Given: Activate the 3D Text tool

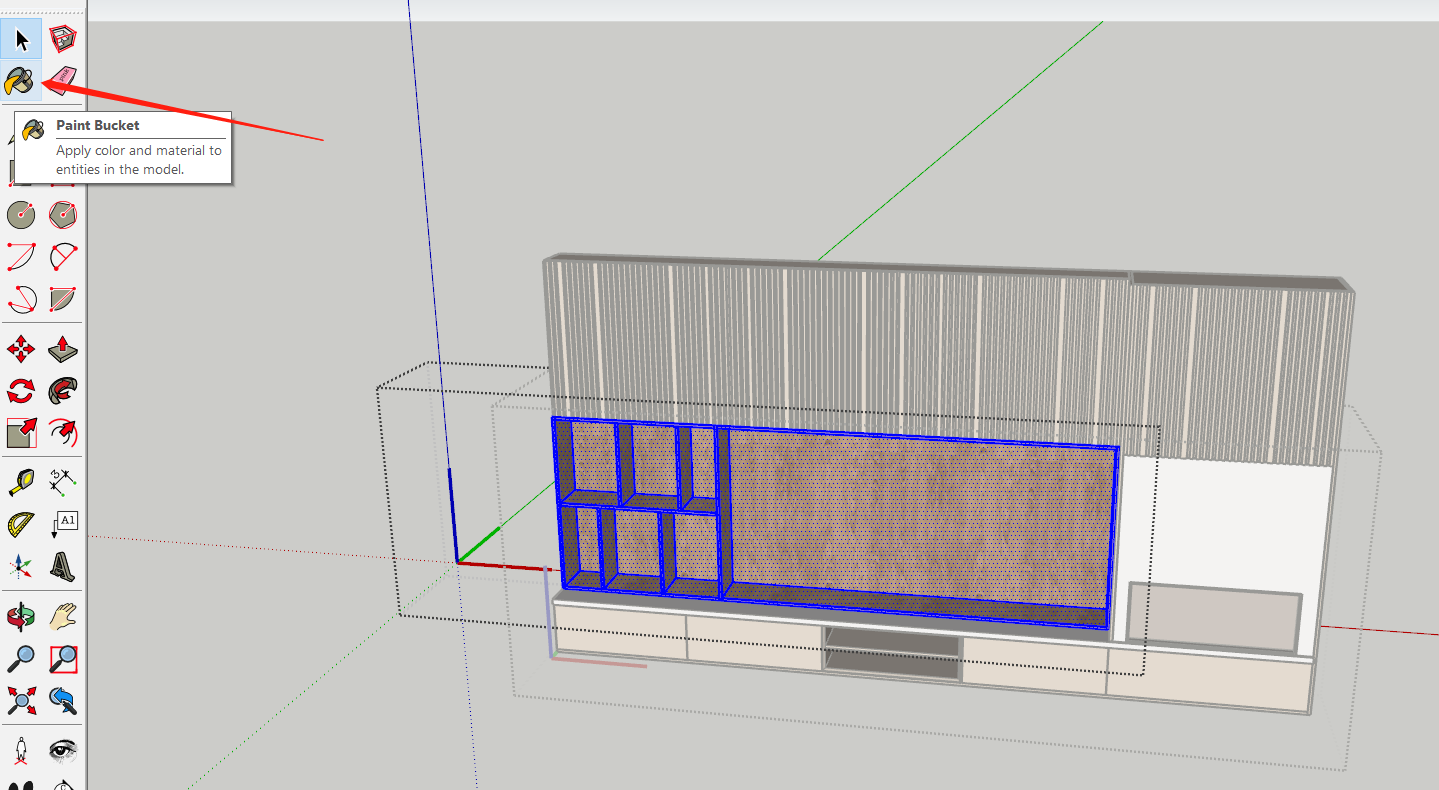Looking at the screenshot, I should [63, 566].
